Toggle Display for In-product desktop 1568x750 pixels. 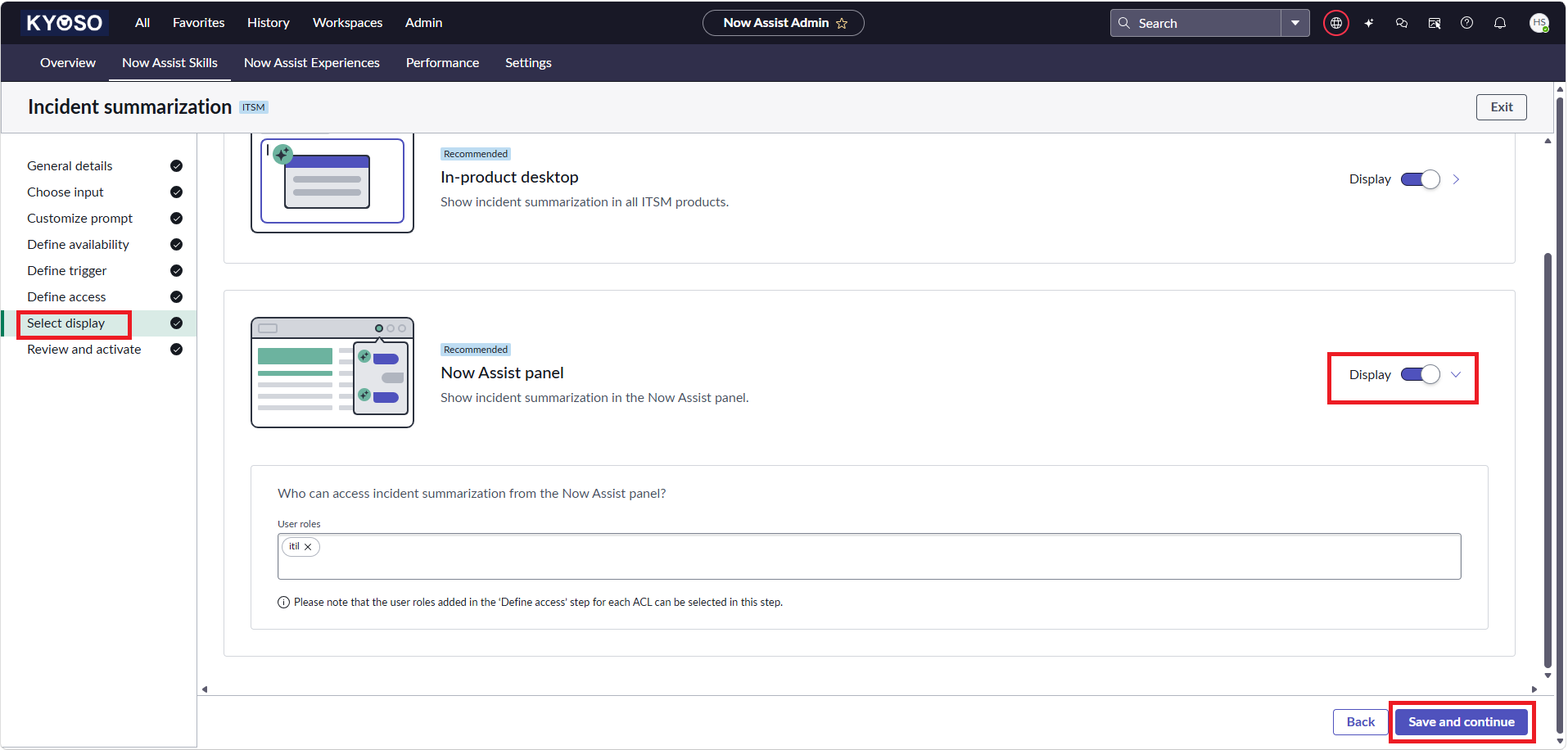pyautogui.click(x=1421, y=179)
